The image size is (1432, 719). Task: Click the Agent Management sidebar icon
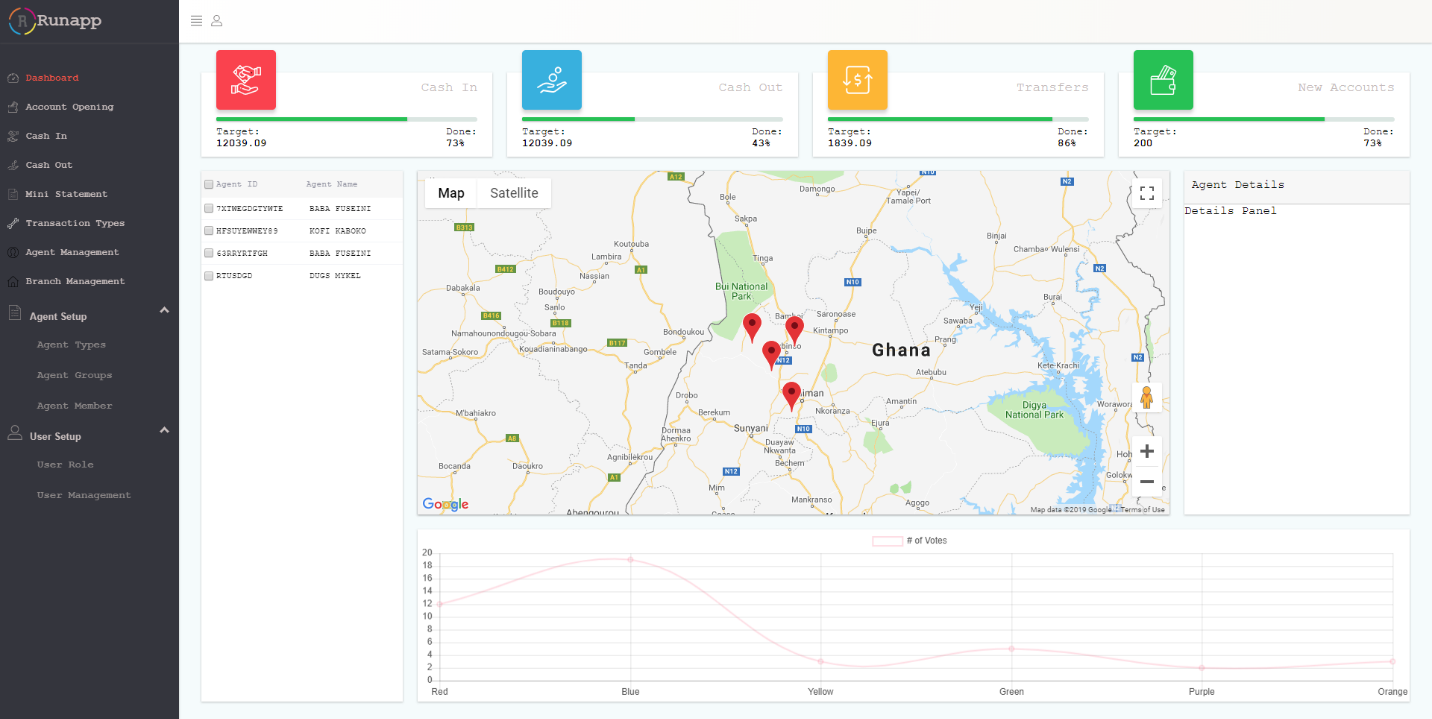click(x=13, y=252)
